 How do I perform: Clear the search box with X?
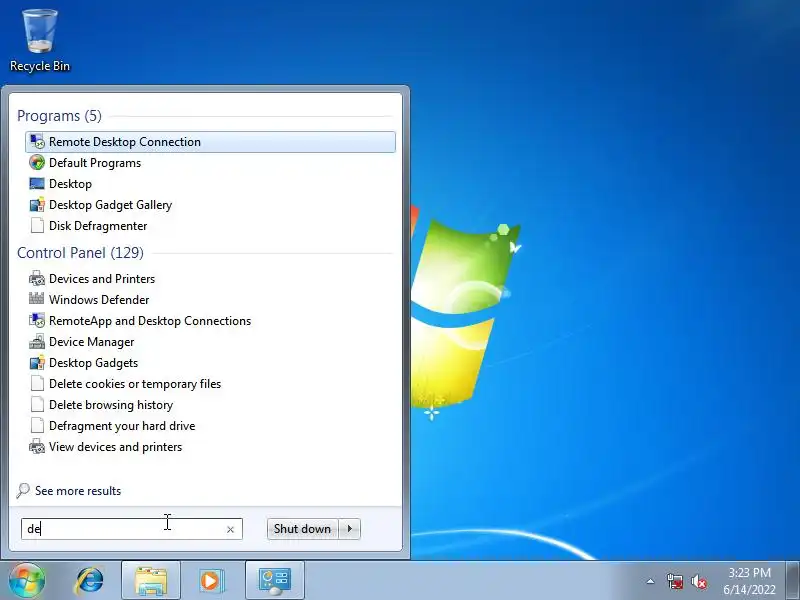click(231, 530)
